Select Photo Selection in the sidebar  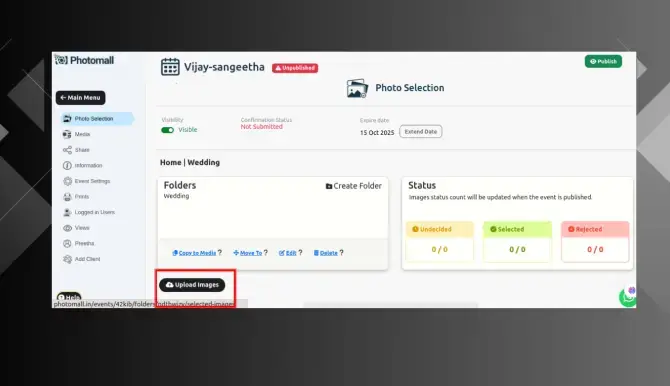pos(97,119)
